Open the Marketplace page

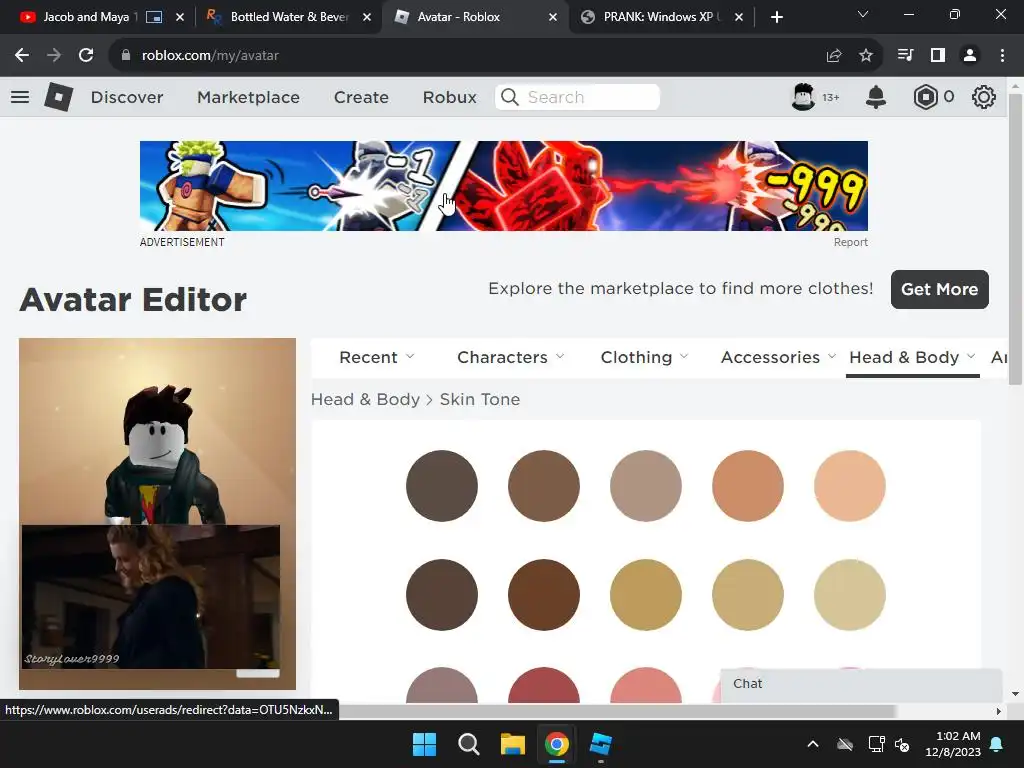tap(248, 97)
